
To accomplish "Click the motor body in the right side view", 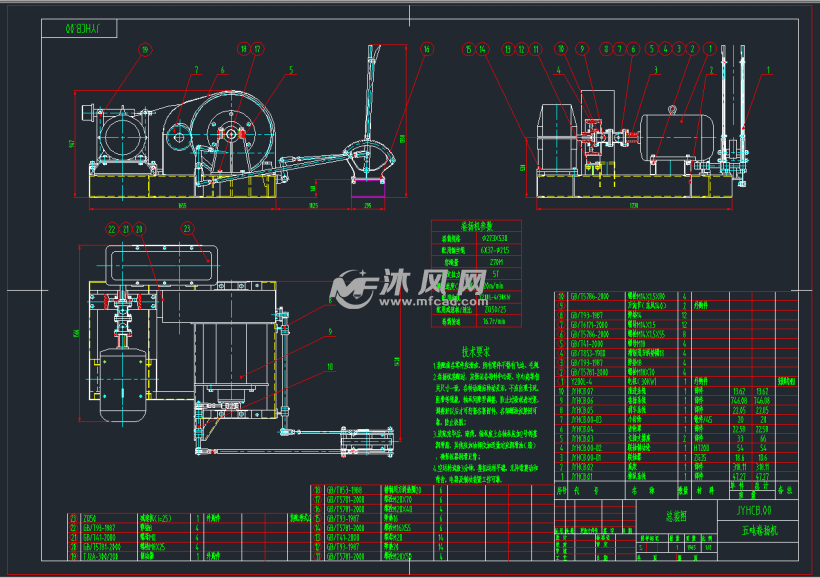I will (x=676, y=136).
